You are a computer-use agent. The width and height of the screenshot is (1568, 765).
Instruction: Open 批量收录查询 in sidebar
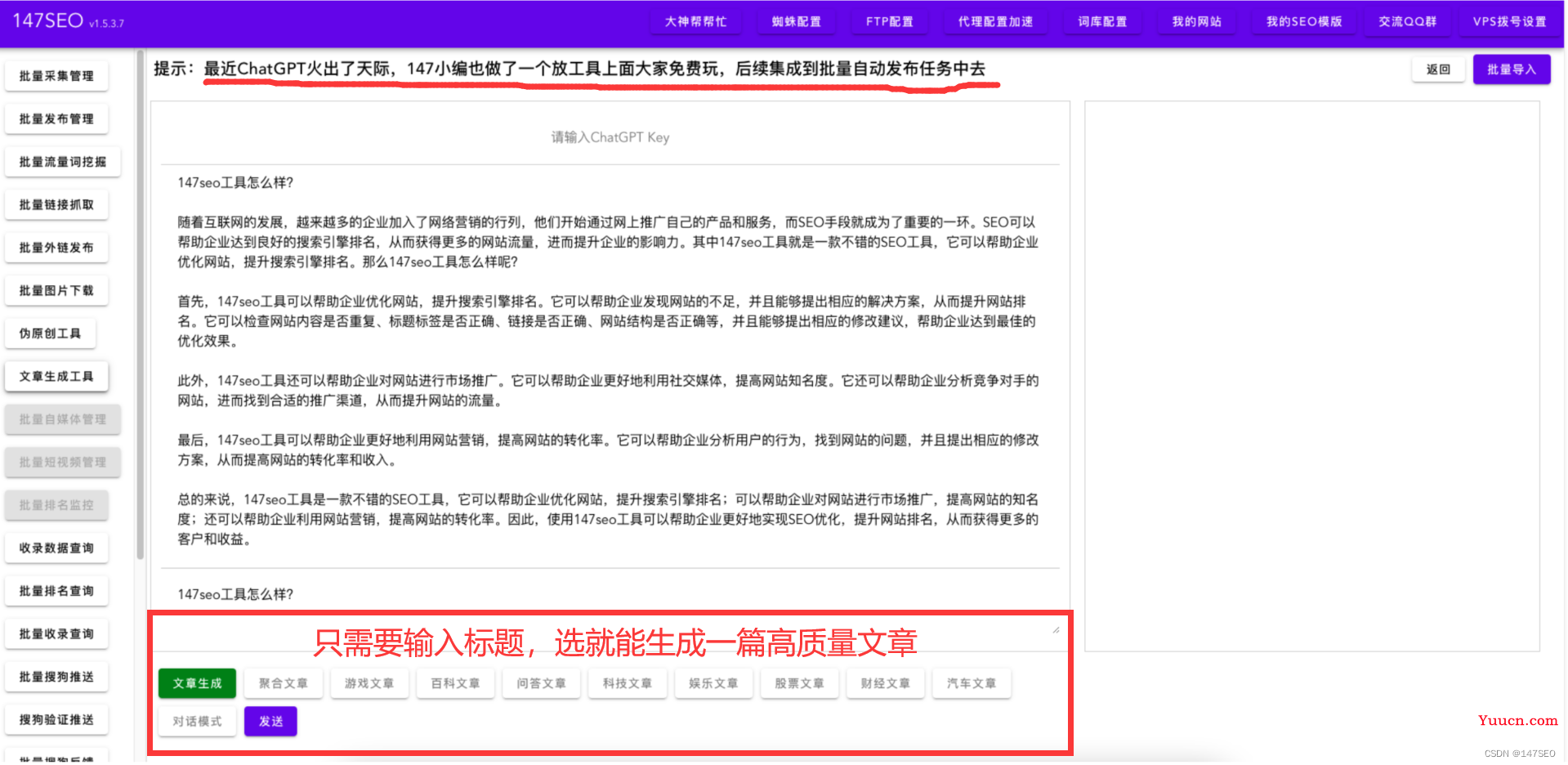56,634
